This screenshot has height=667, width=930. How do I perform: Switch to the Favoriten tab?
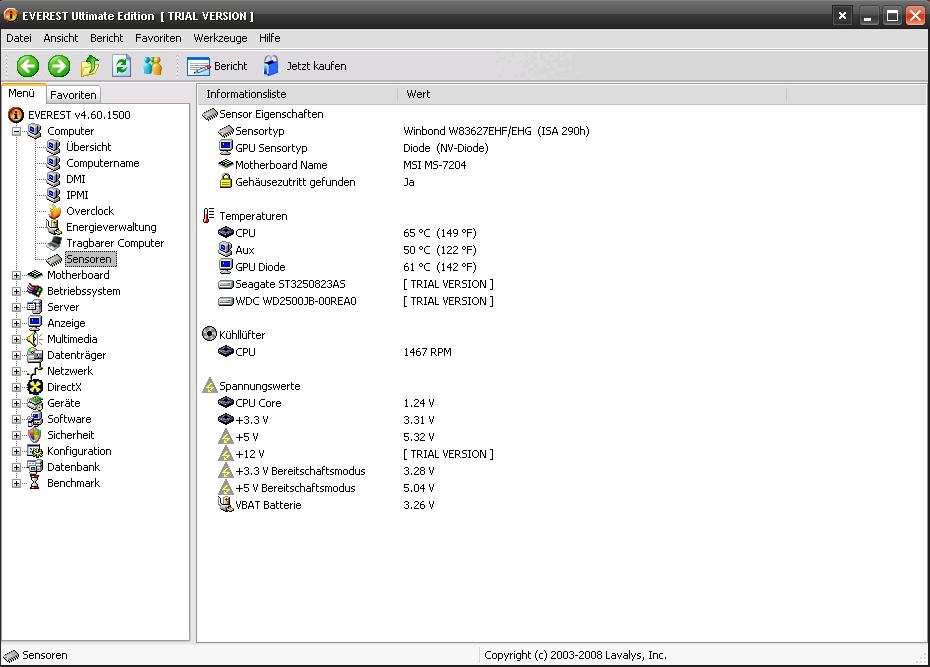tap(73, 95)
